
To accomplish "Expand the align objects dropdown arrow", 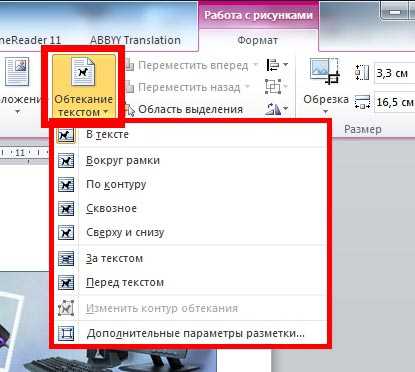I will (x=286, y=64).
